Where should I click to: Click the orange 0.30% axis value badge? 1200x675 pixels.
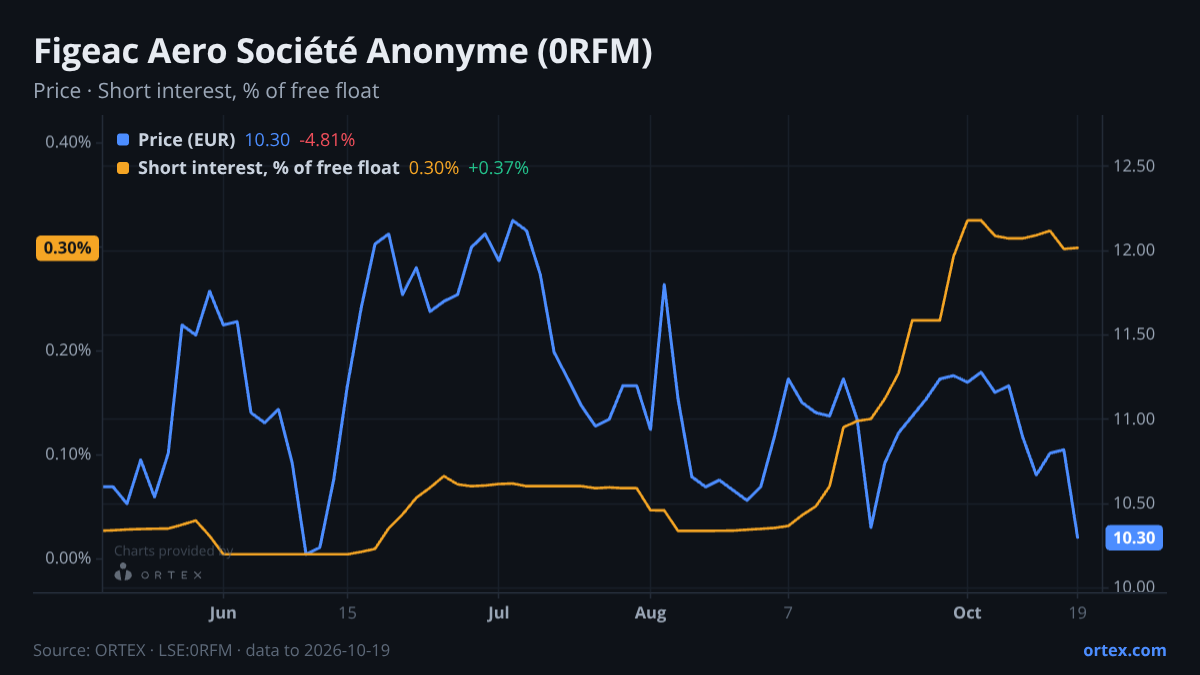point(67,248)
